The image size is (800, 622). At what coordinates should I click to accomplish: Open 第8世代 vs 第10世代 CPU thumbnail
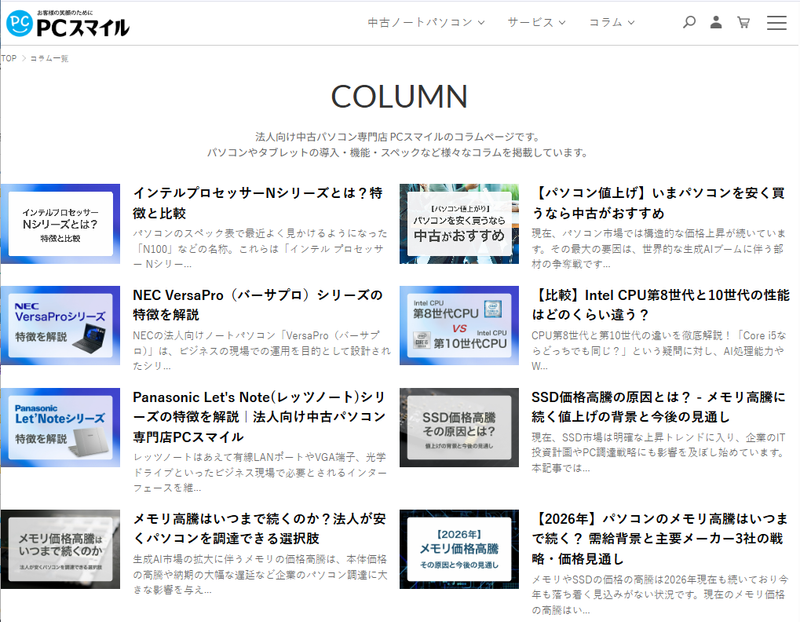tap(459, 325)
